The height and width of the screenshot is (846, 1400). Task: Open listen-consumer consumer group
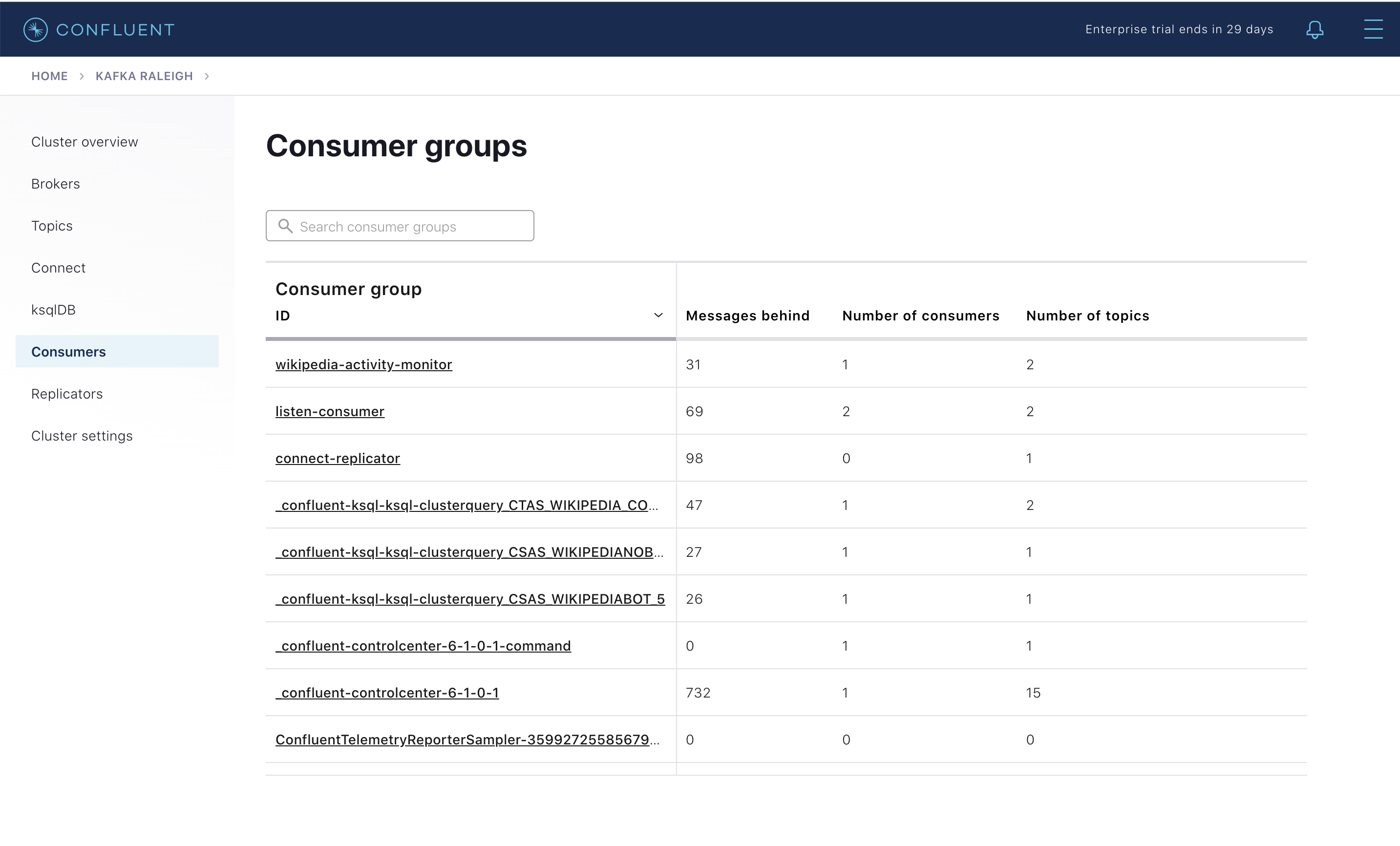[330, 411]
